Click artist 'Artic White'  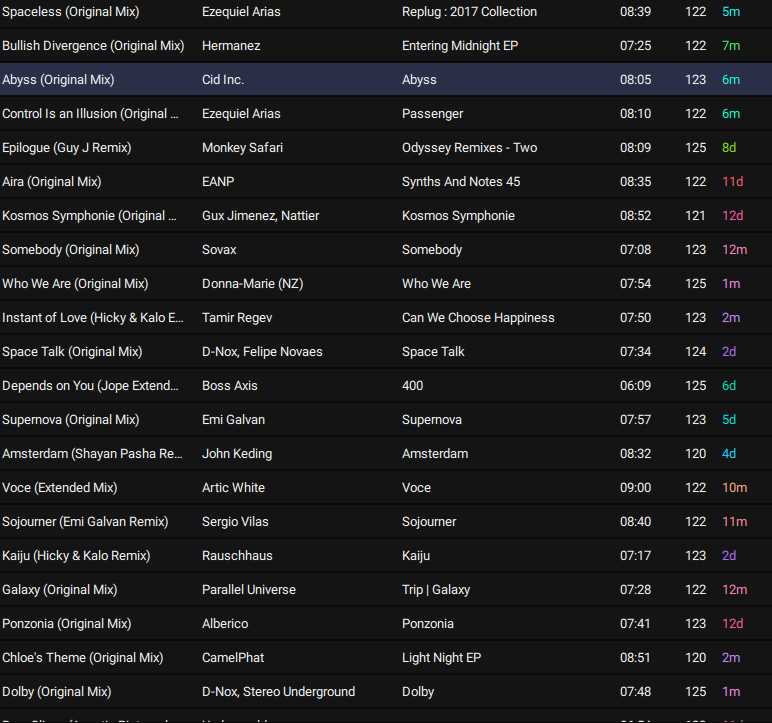[x=233, y=488]
